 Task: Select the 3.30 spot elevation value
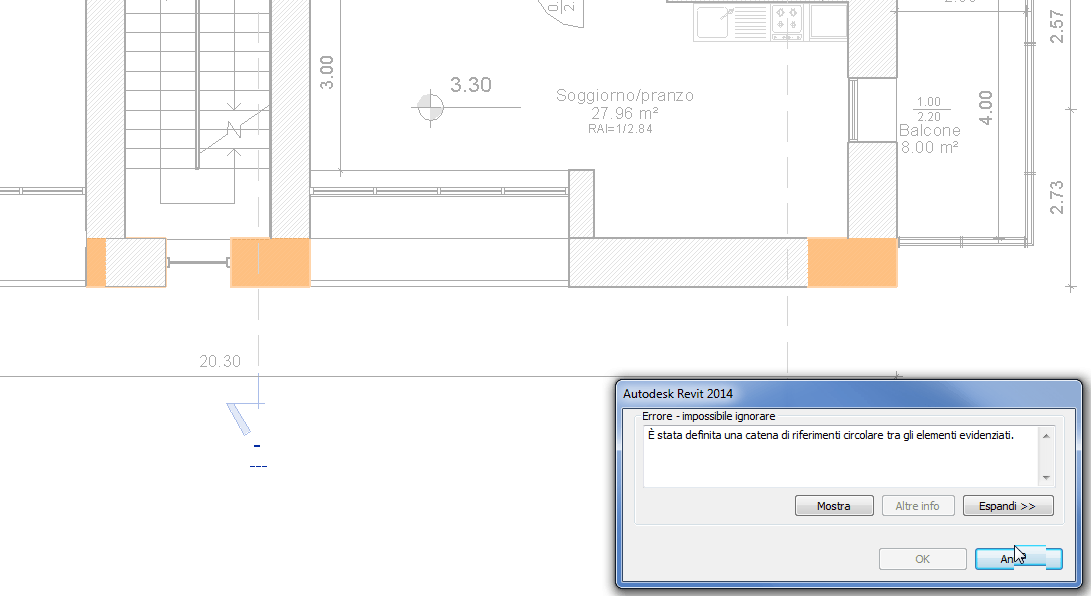tap(470, 85)
